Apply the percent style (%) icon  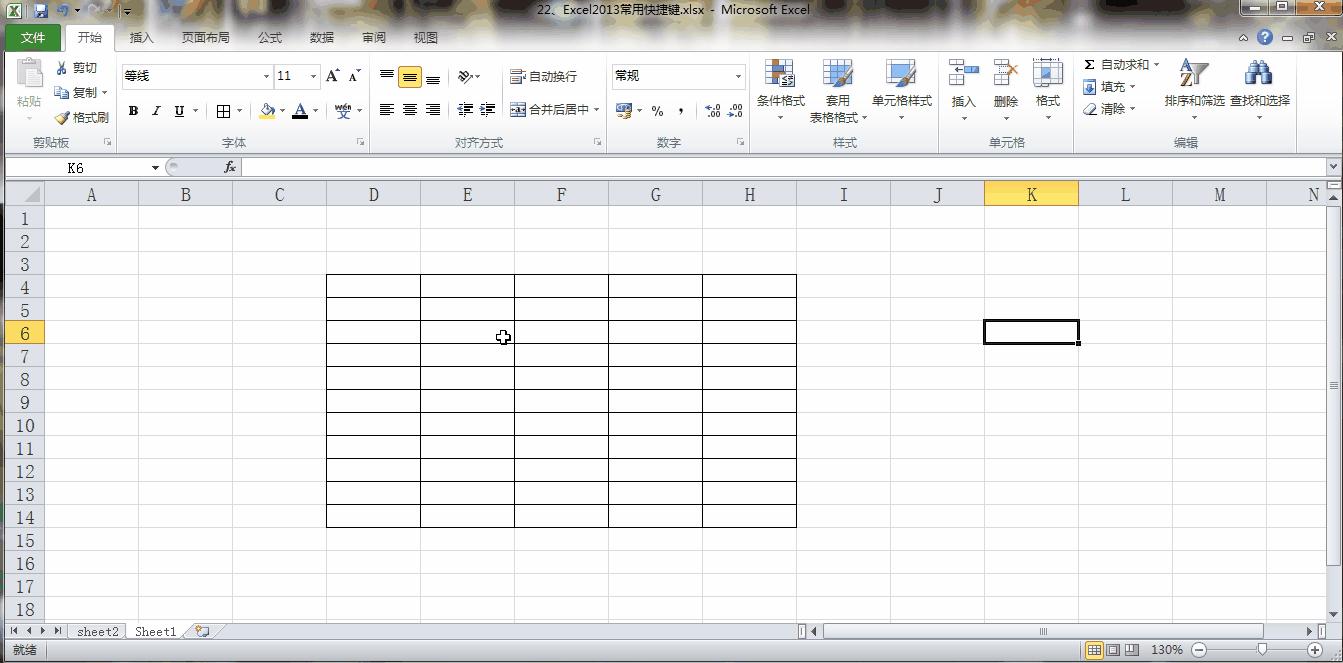point(657,112)
